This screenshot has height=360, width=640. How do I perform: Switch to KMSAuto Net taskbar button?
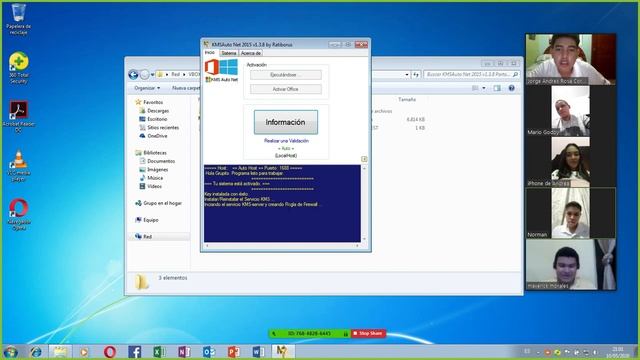click(x=282, y=352)
